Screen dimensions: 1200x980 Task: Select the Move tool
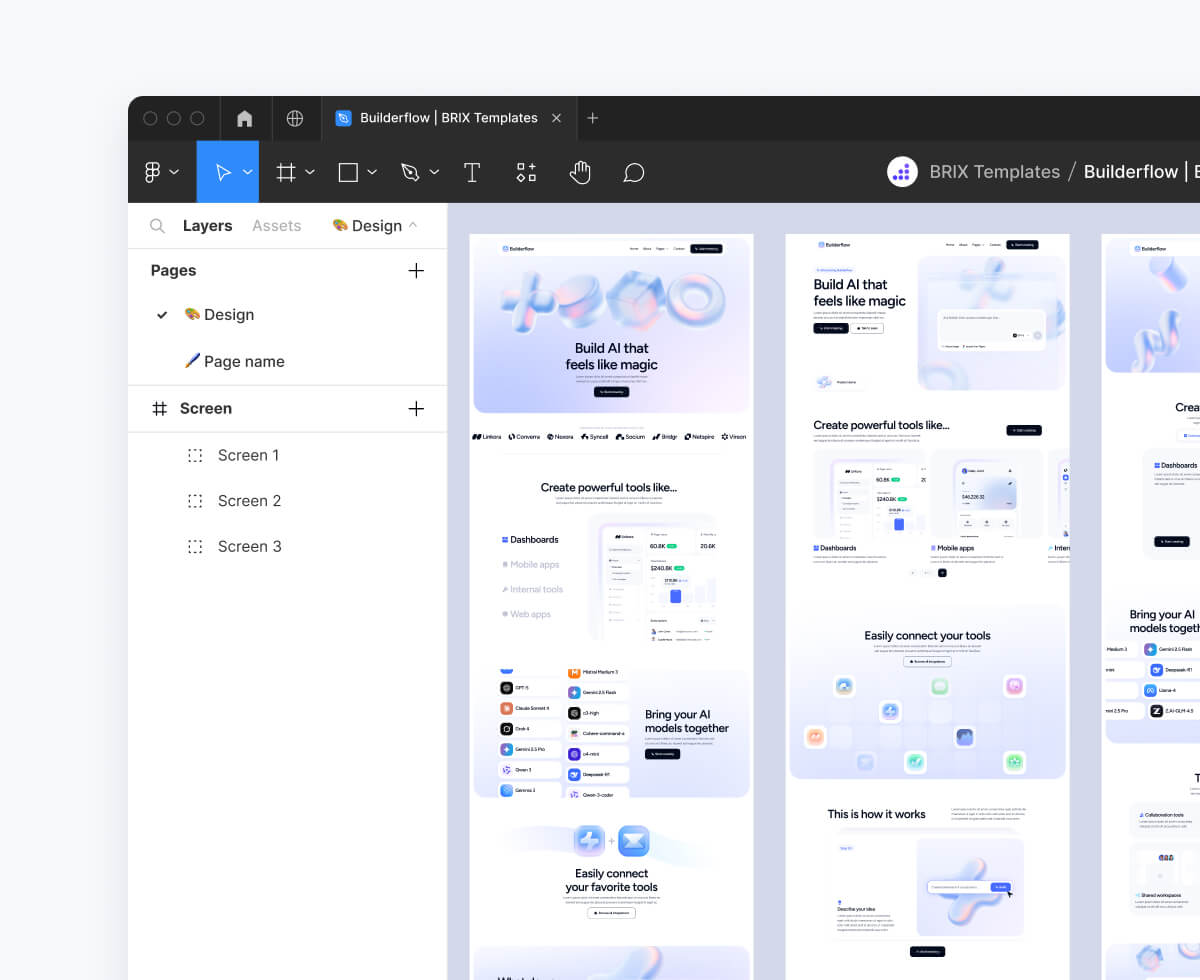coord(222,171)
